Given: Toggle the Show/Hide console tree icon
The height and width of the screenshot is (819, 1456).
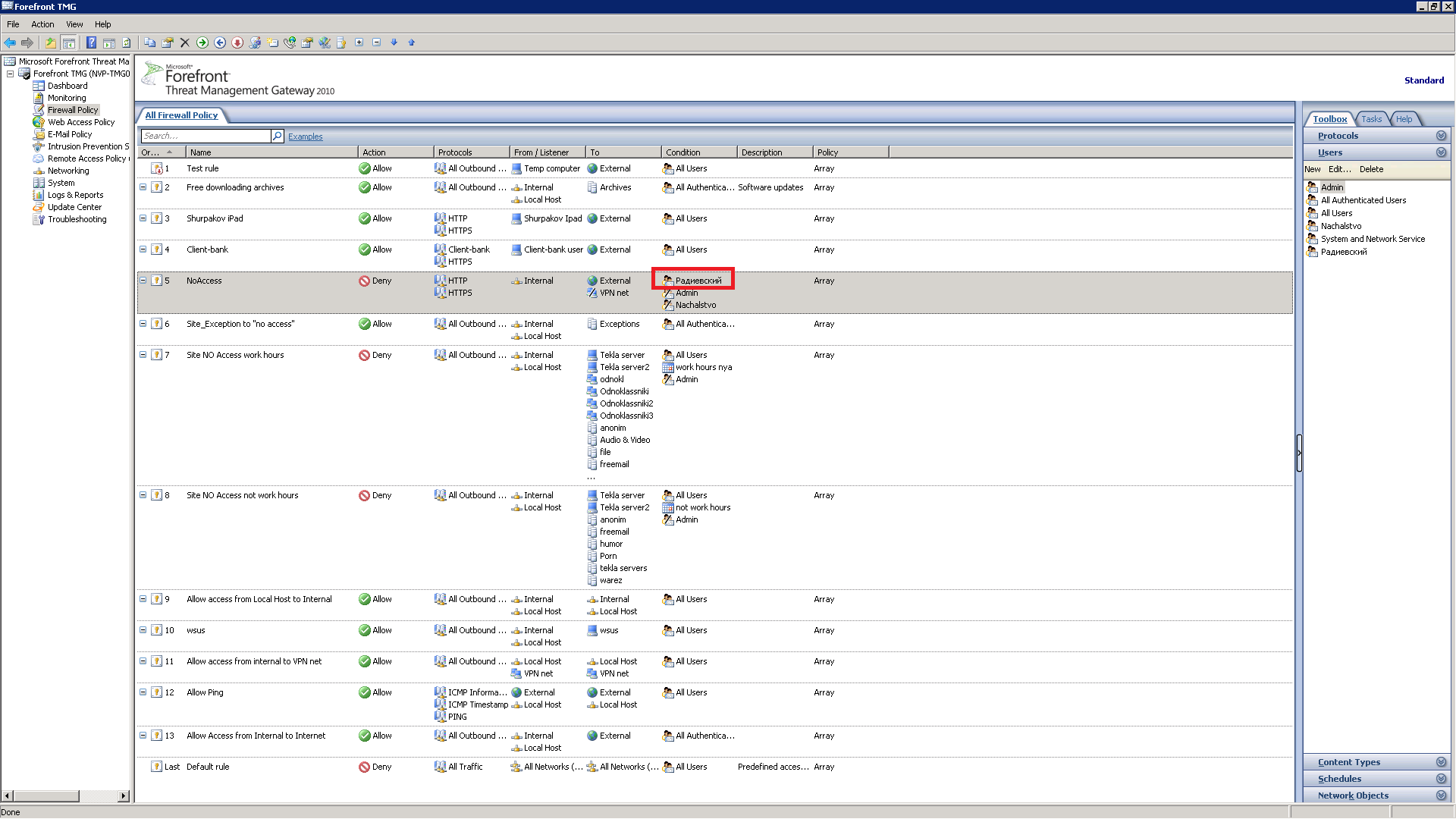Looking at the screenshot, I should tap(68, 42).
